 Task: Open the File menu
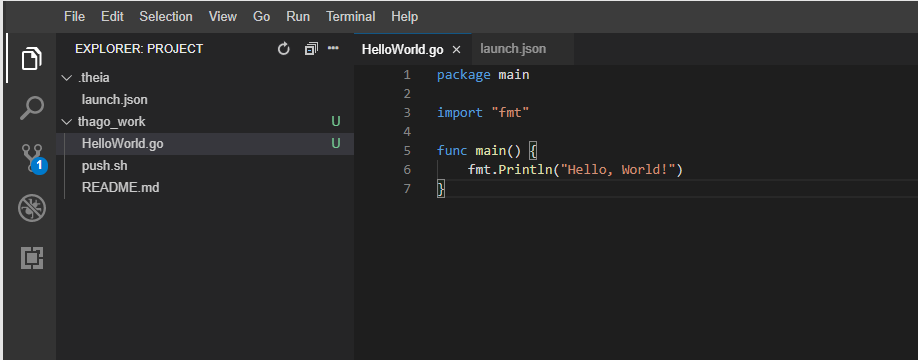coord(74,16)
